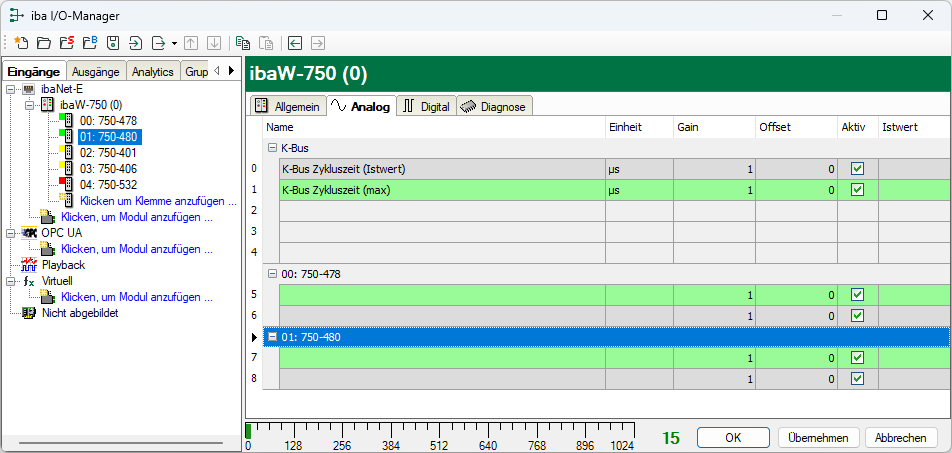Select terminal 03: 750-406 in tree

point(109,169)
